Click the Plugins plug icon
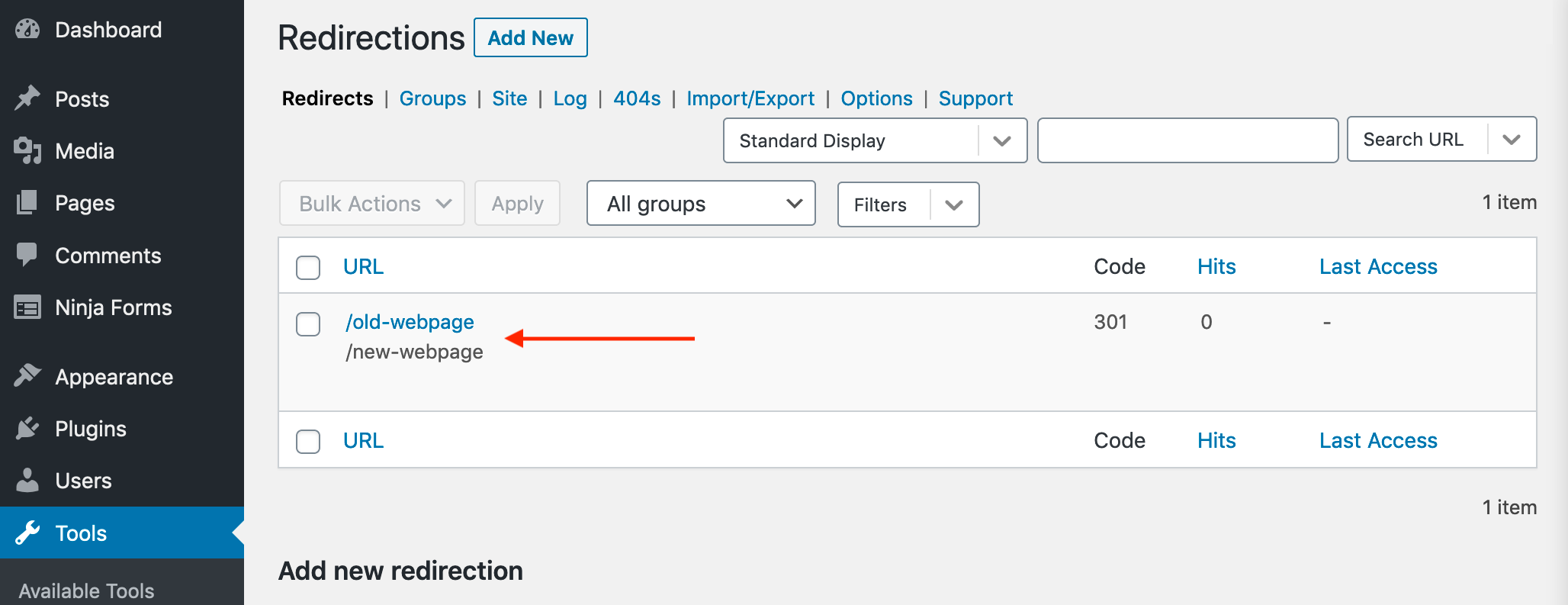This screenshot has width=1568, height=605. (x=27, y=428)
